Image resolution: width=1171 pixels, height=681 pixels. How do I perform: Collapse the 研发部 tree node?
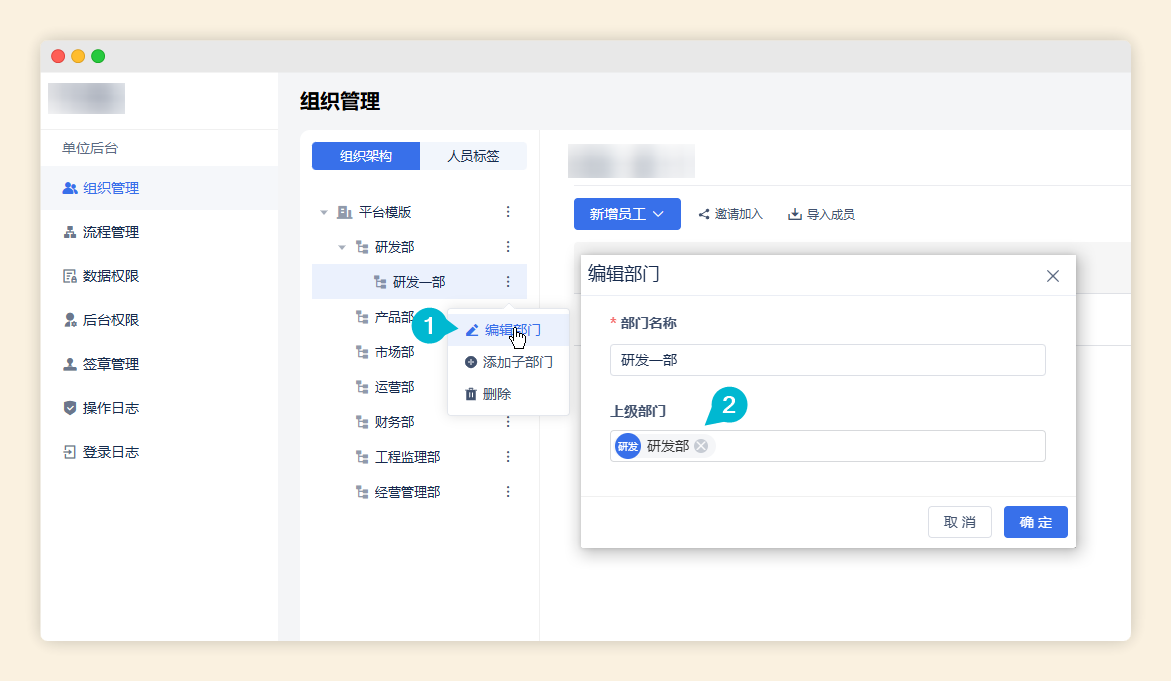coord(342,247)
